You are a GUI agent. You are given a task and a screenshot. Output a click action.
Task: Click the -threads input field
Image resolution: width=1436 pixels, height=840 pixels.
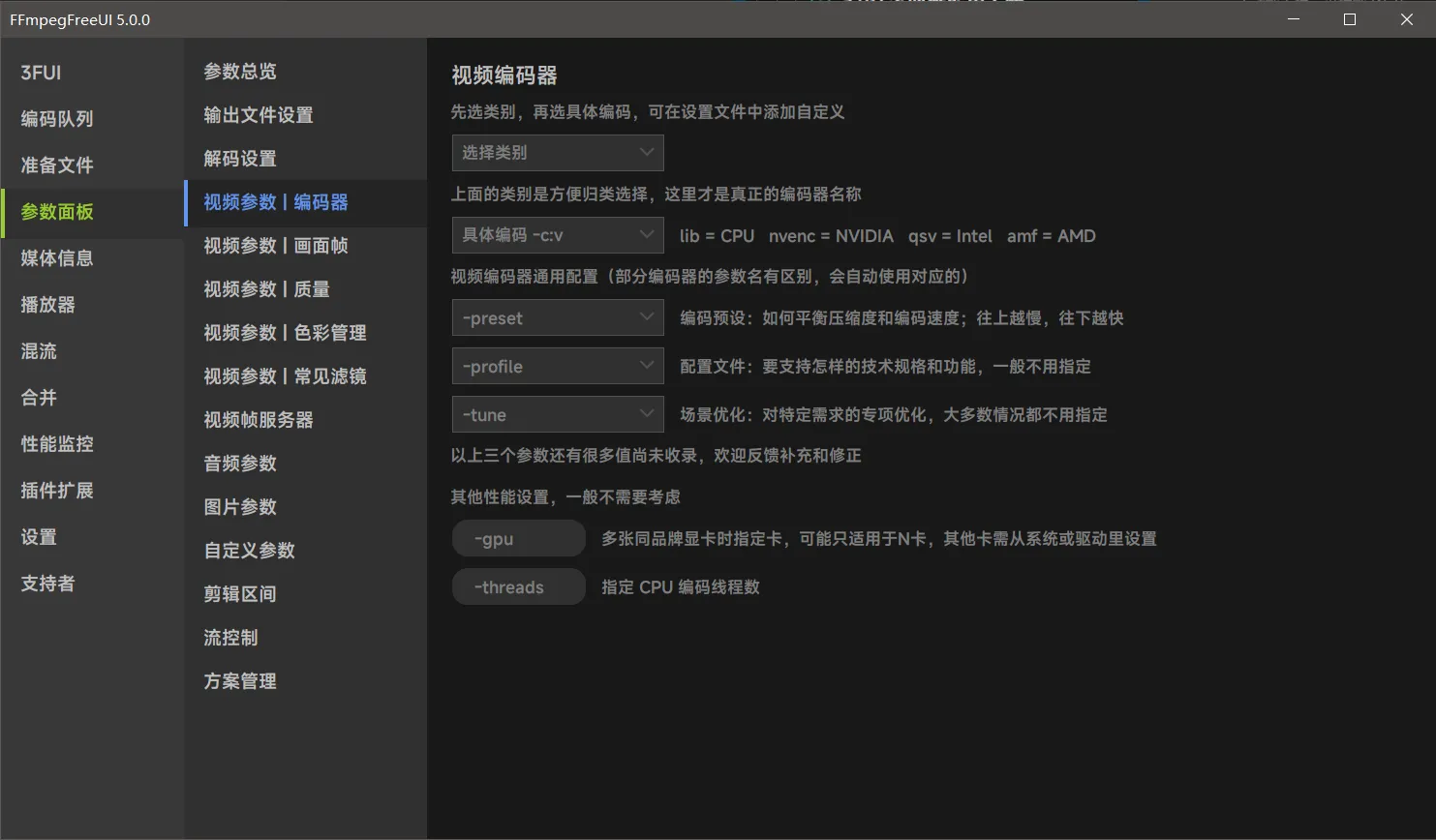[x=518, y=587]
